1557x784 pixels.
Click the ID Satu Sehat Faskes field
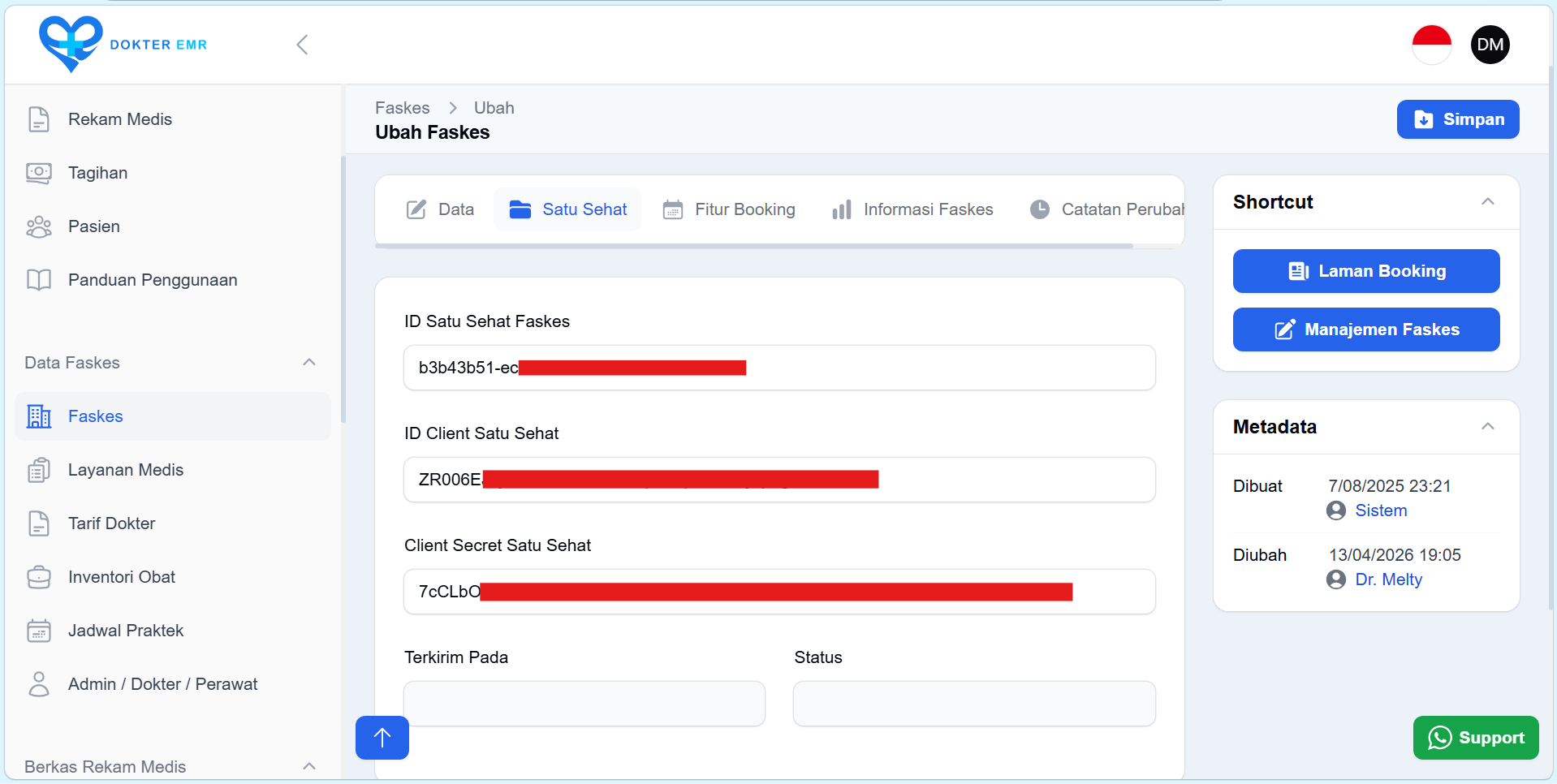coord(779,368)
